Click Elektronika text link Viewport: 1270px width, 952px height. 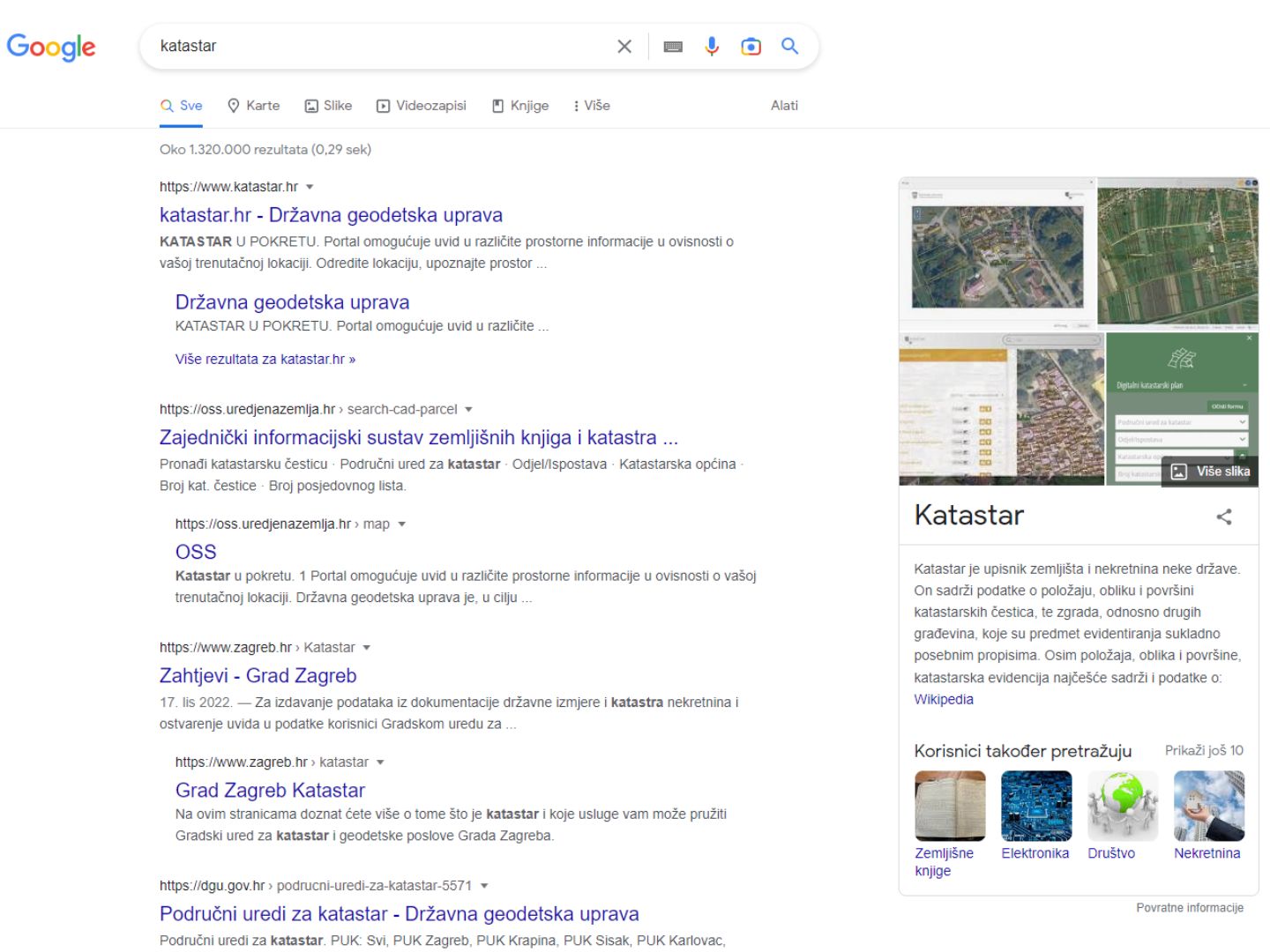[1035, 853]
